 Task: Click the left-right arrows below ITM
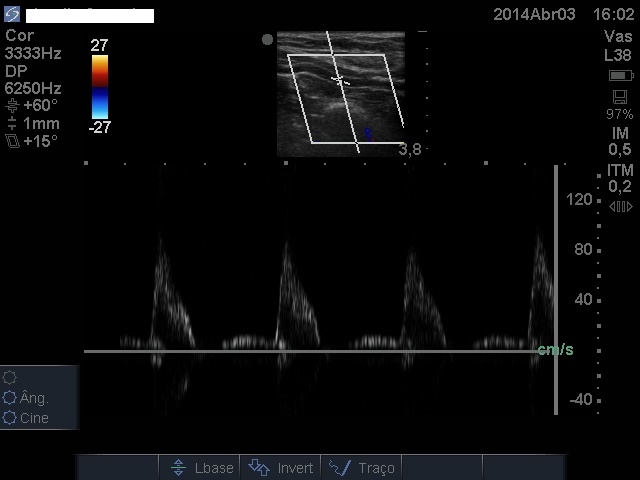pos(620,206)
